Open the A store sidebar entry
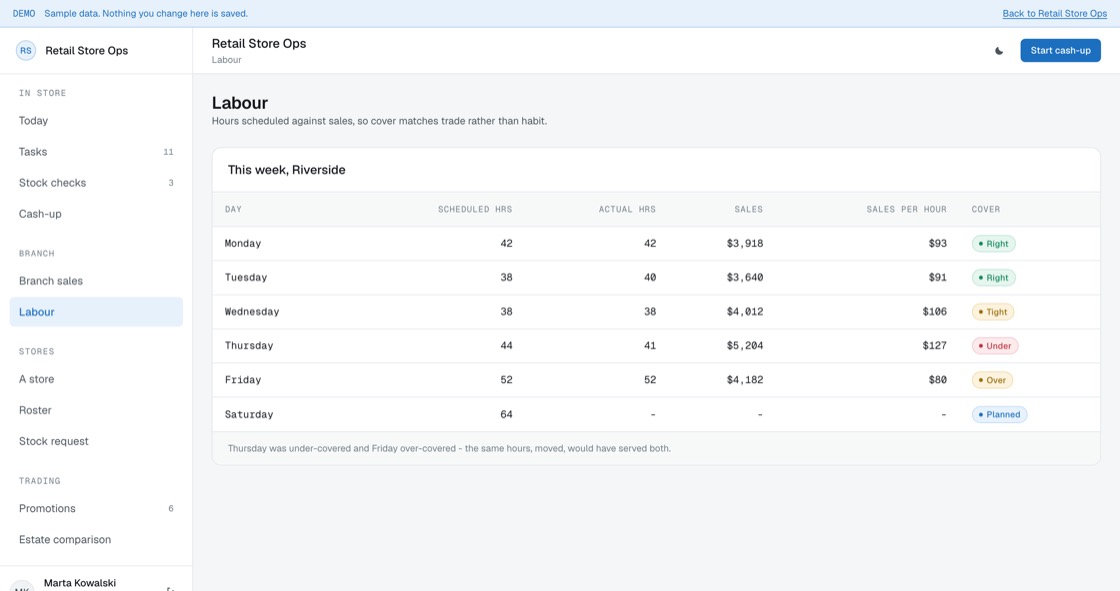 tap(96, 379)
